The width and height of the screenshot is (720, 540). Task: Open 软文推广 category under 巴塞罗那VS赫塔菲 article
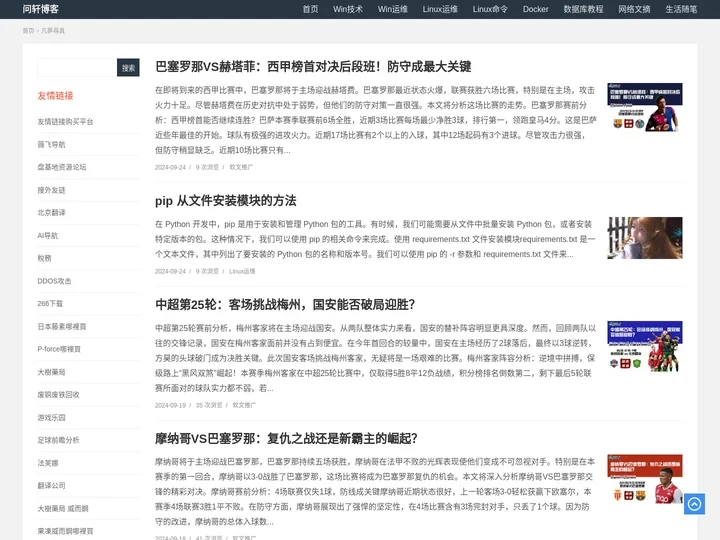tap(241, 167)
